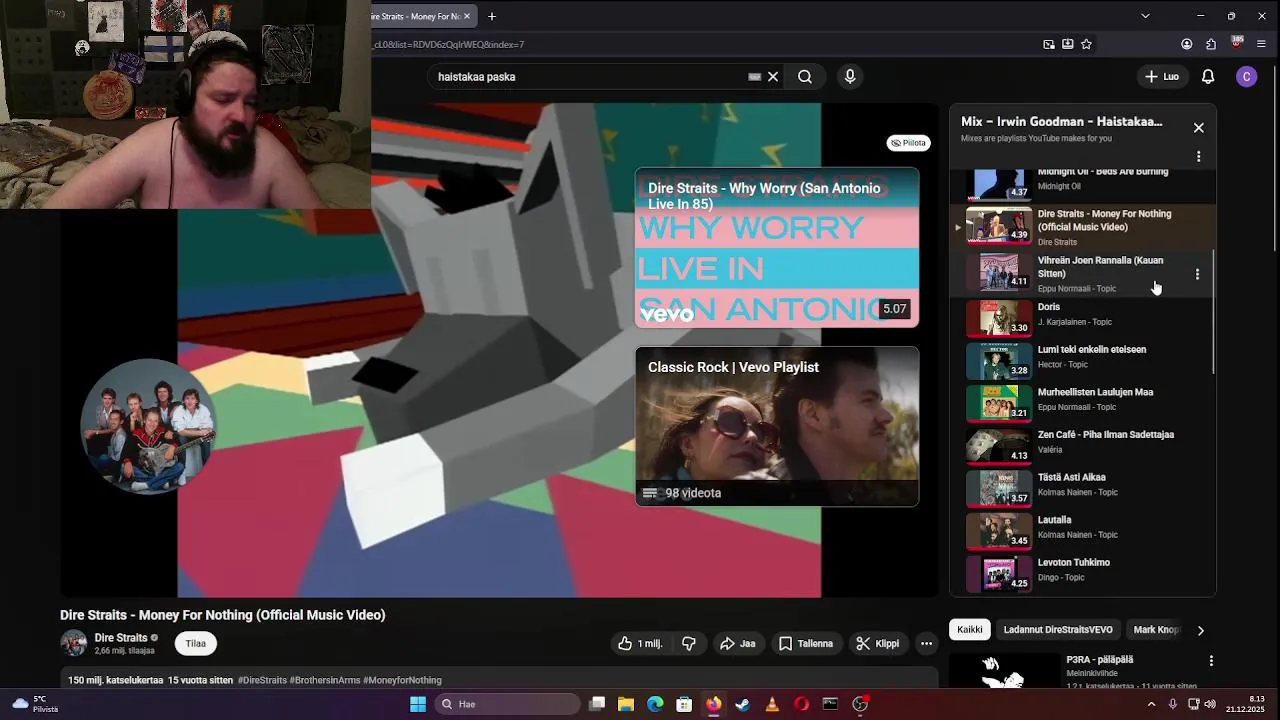Open more video actions ellipsis button

927,644
